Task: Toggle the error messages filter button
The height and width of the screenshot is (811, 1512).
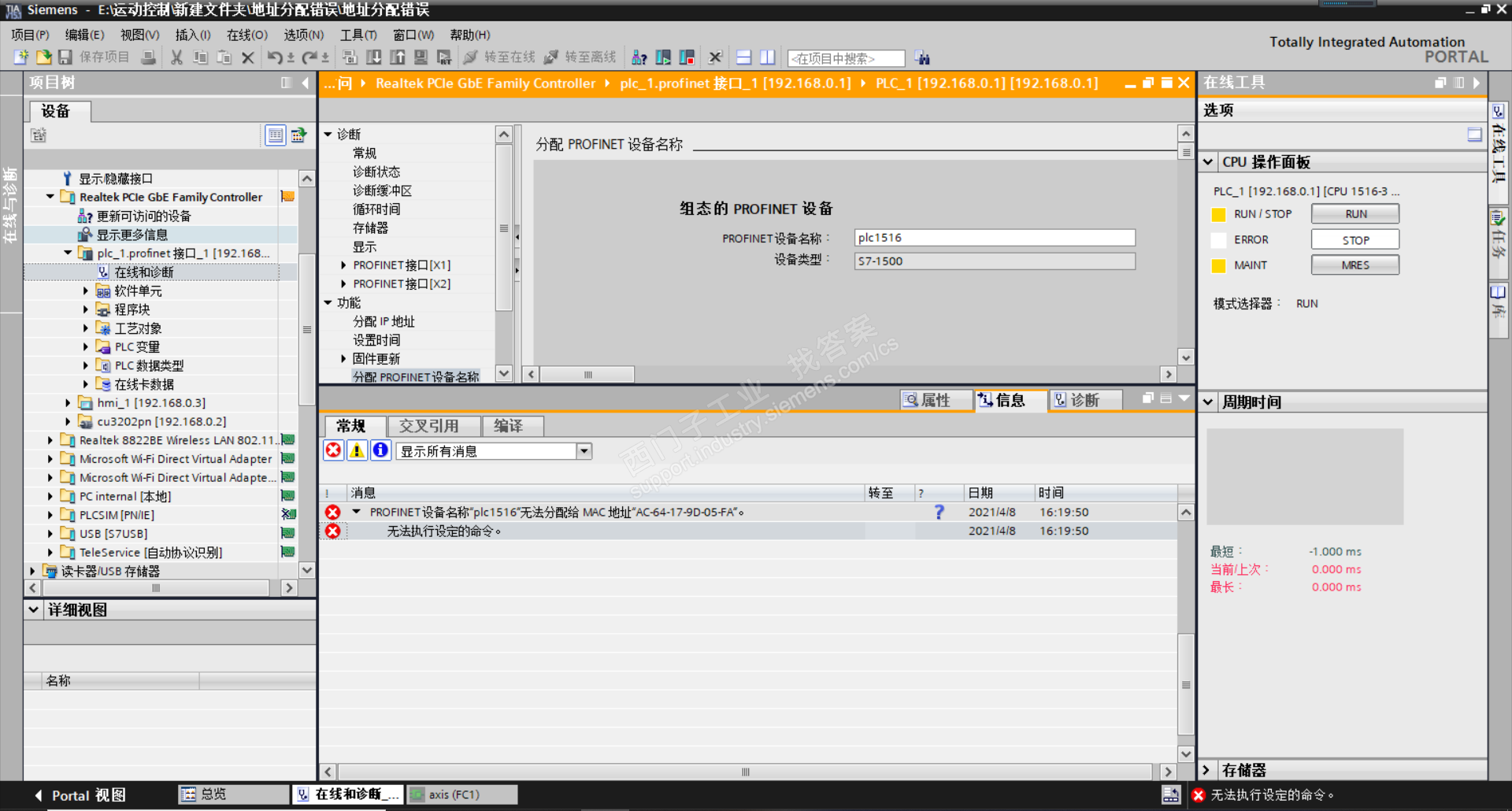Action: 334,450
